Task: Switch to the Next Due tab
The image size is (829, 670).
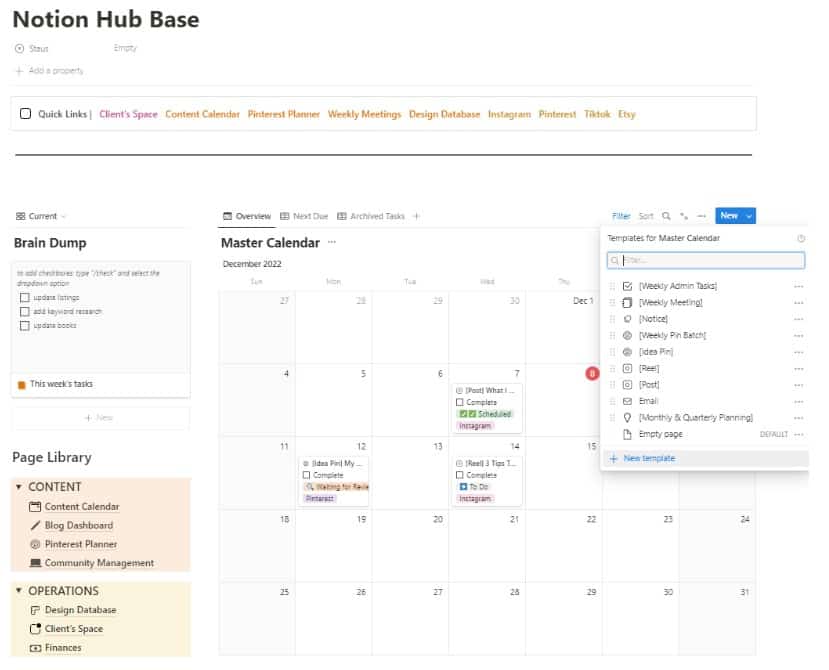Action: (304, 216)
